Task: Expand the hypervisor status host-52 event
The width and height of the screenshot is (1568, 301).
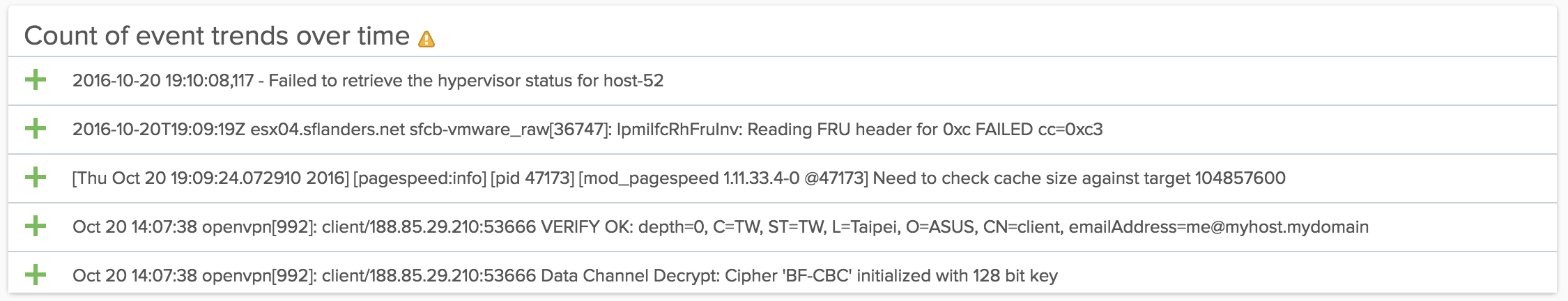Action: pyautogui.click(x=36, y=80)
